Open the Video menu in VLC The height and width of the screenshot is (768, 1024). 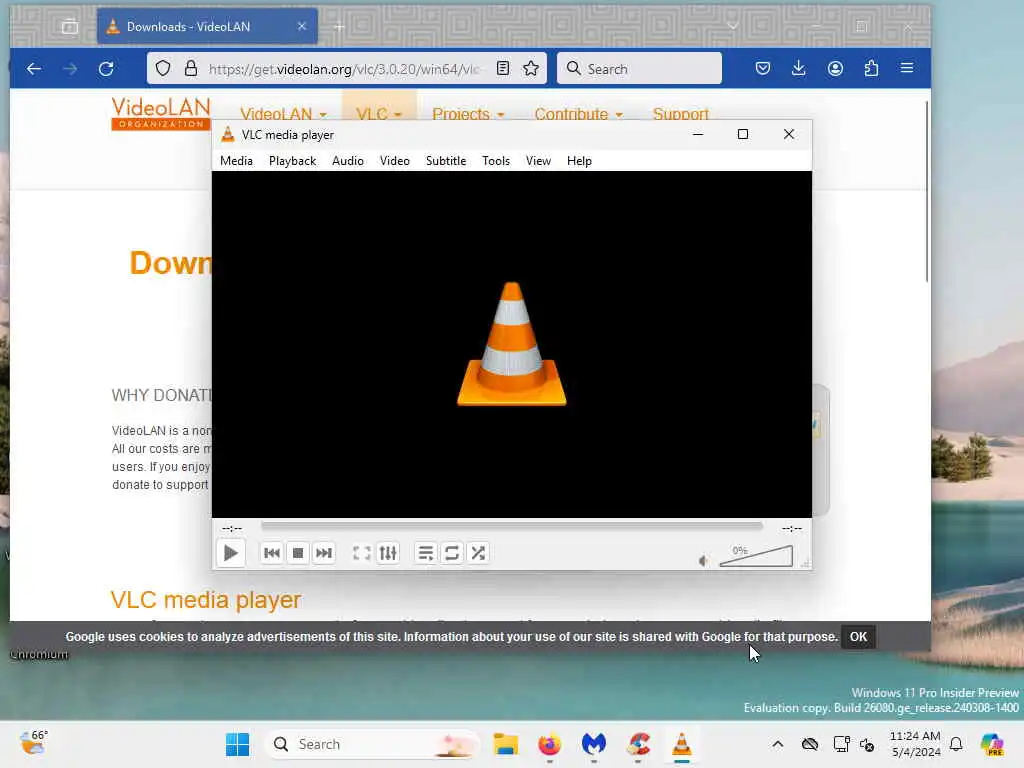tap(394, 161)
